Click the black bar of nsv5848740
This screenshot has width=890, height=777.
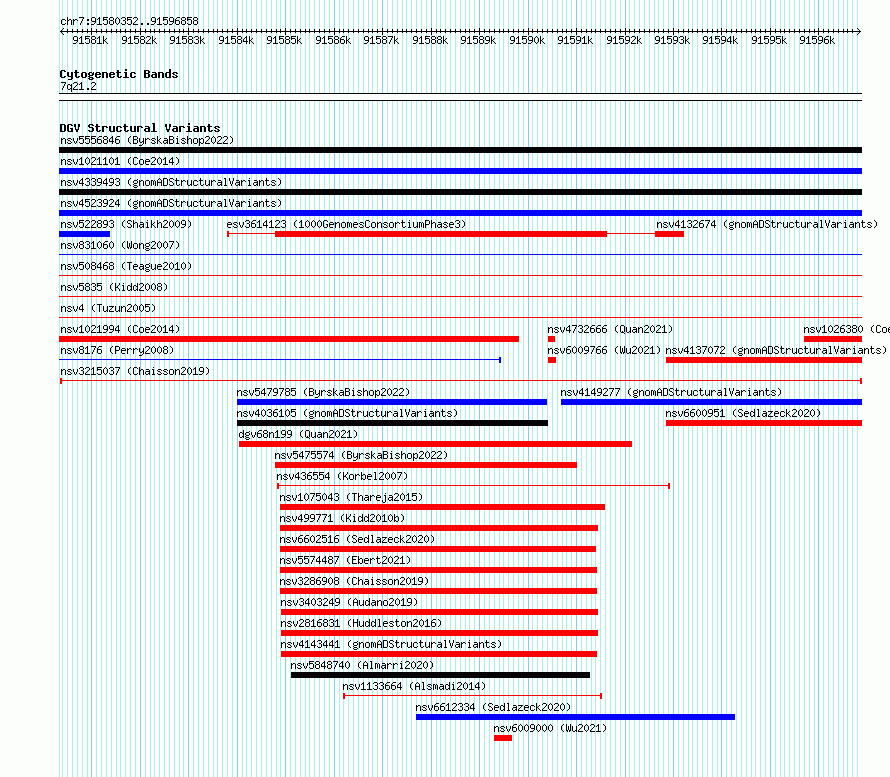(440, 675)
